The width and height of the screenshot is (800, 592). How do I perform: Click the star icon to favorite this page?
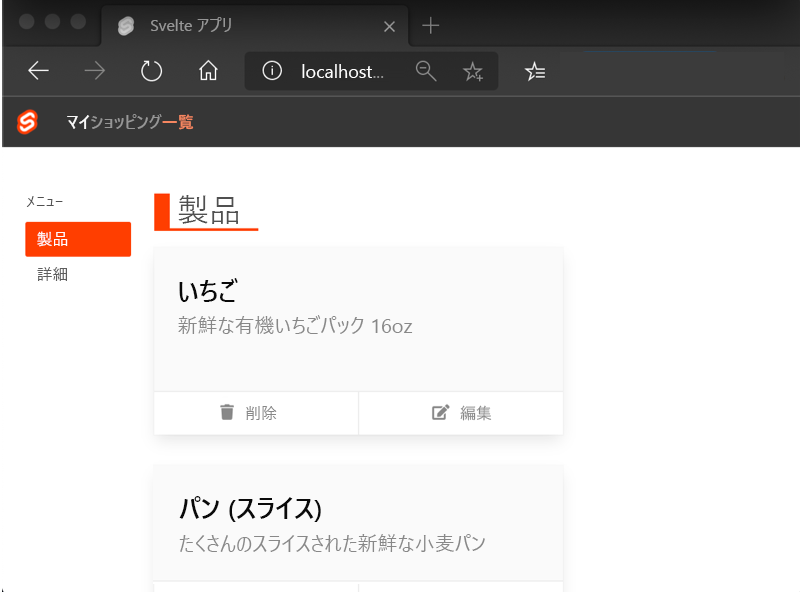click(473, 71)
